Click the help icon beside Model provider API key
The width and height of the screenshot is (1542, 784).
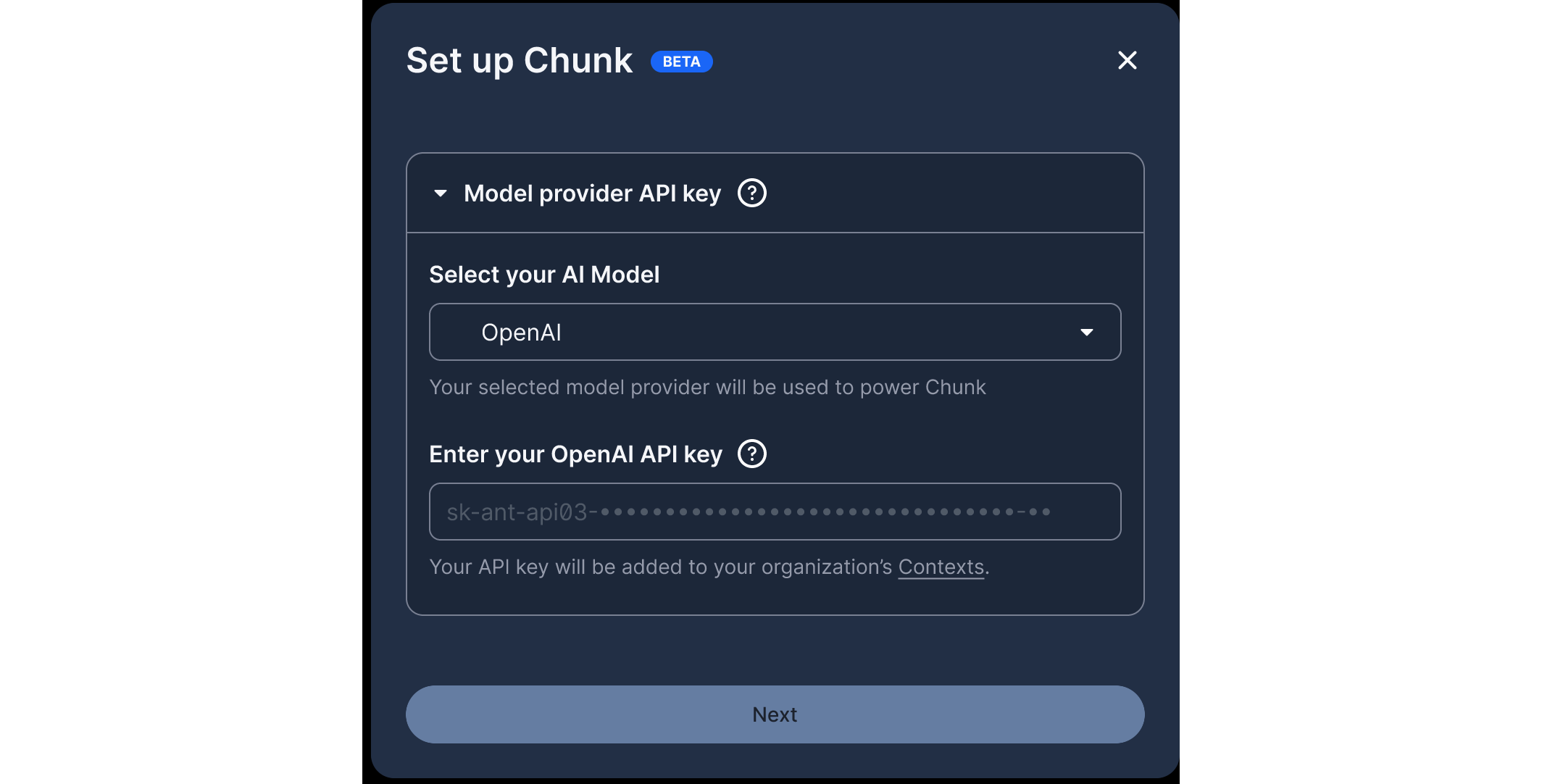pos(752,193)
